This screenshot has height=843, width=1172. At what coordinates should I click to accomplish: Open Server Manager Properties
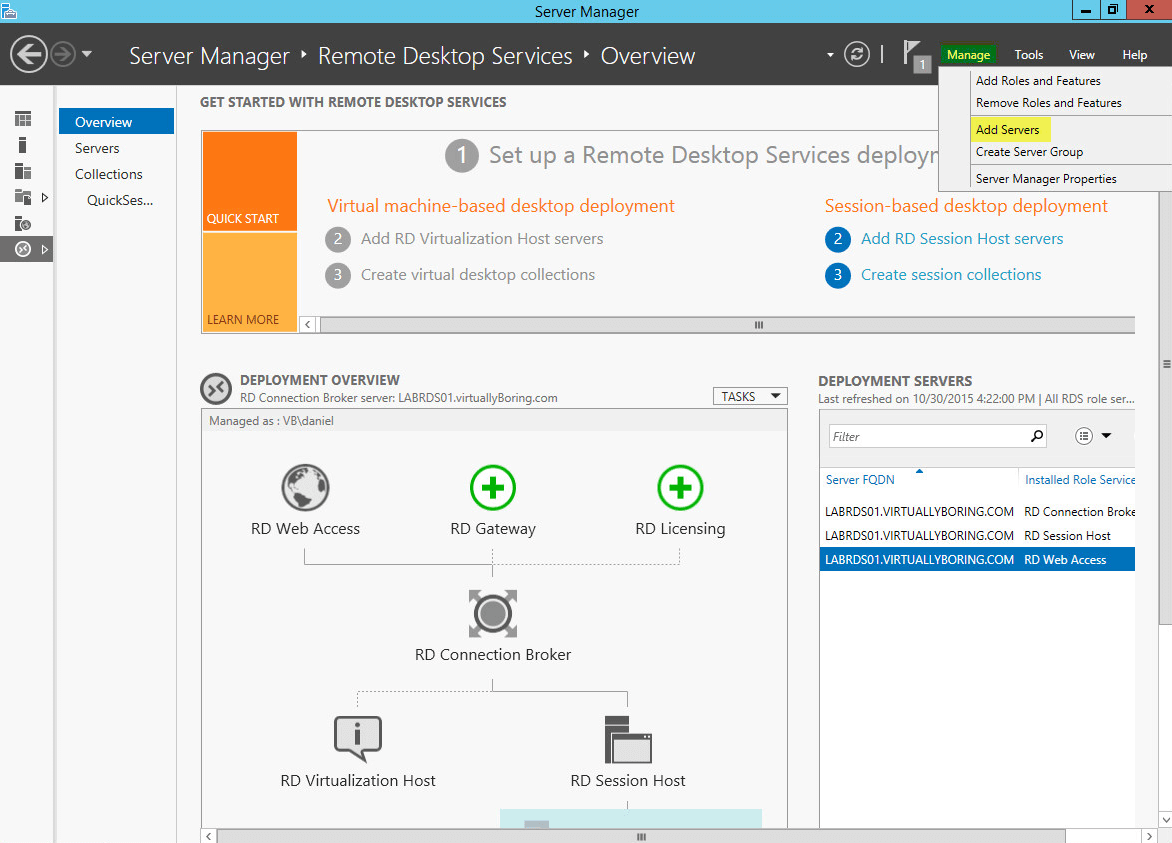coord(1046,179)
